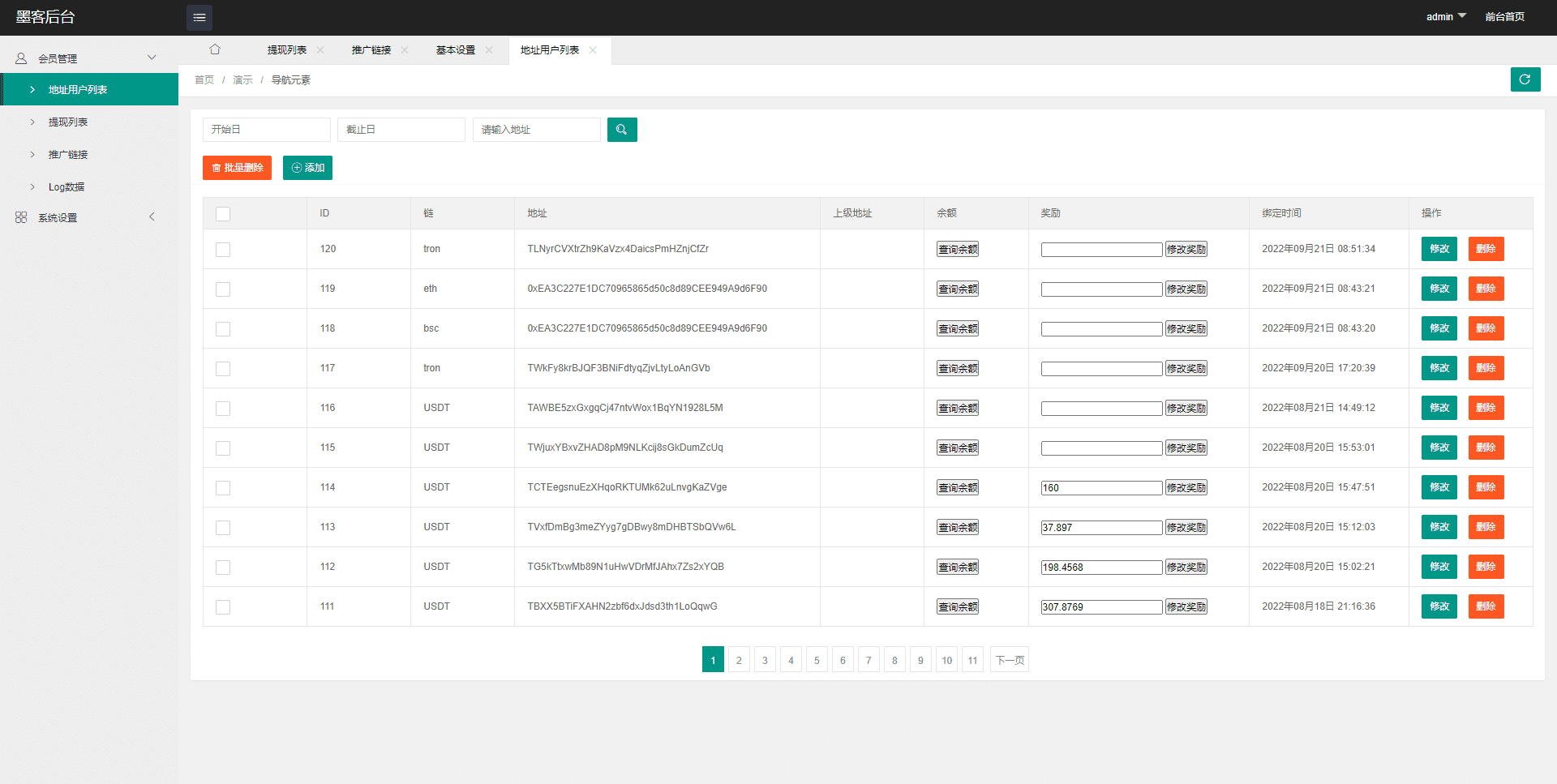1557x784 pixels.
Task: Switch to the 基本设置 tab
Action: 456,50
